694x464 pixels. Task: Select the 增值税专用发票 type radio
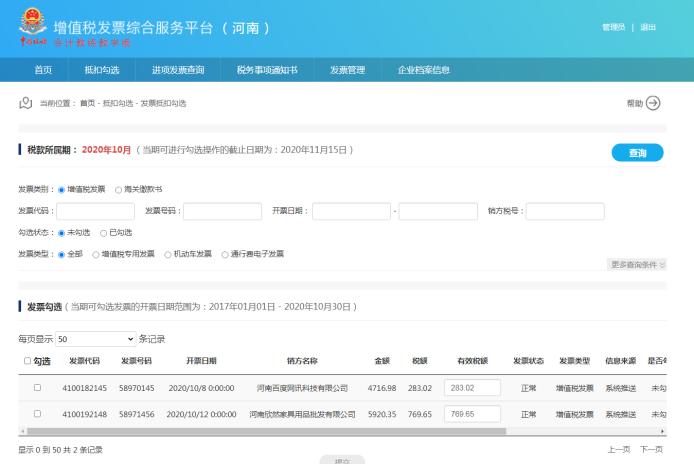(x=96, y=255)
